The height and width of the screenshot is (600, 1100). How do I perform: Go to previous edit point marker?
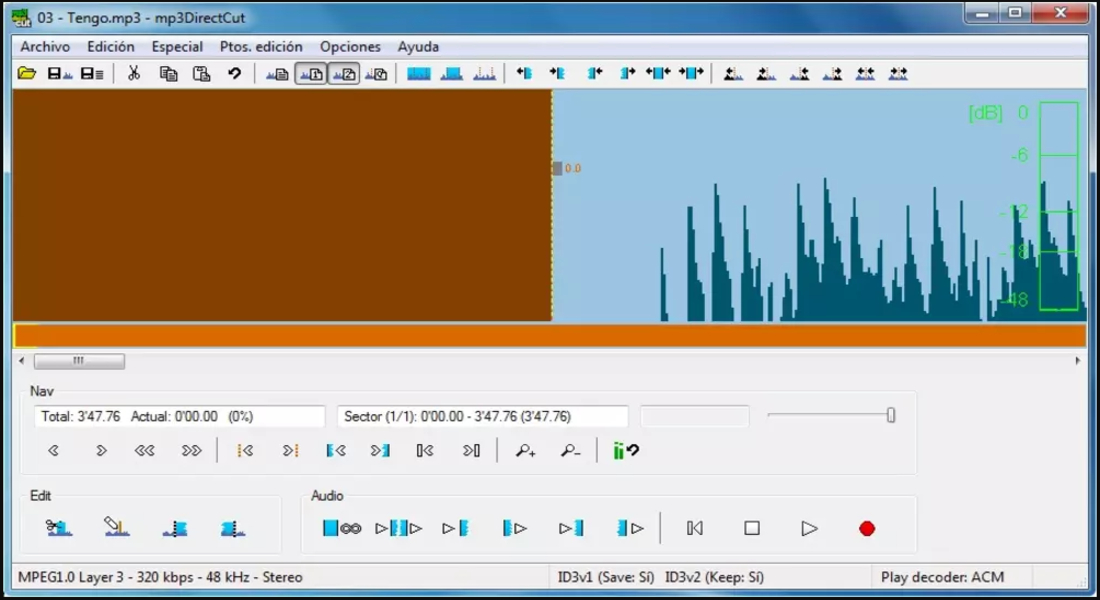coord(245,451)
